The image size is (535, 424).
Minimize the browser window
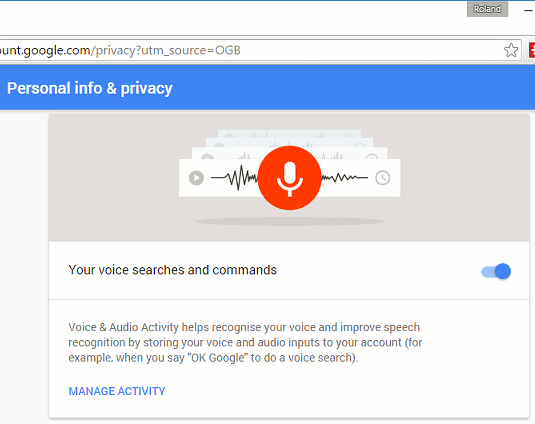point(528,11)
